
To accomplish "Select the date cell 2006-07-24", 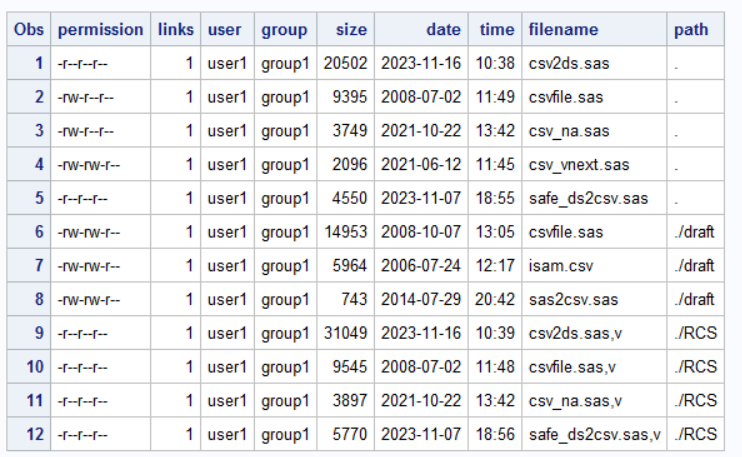I will pos(421,266).
